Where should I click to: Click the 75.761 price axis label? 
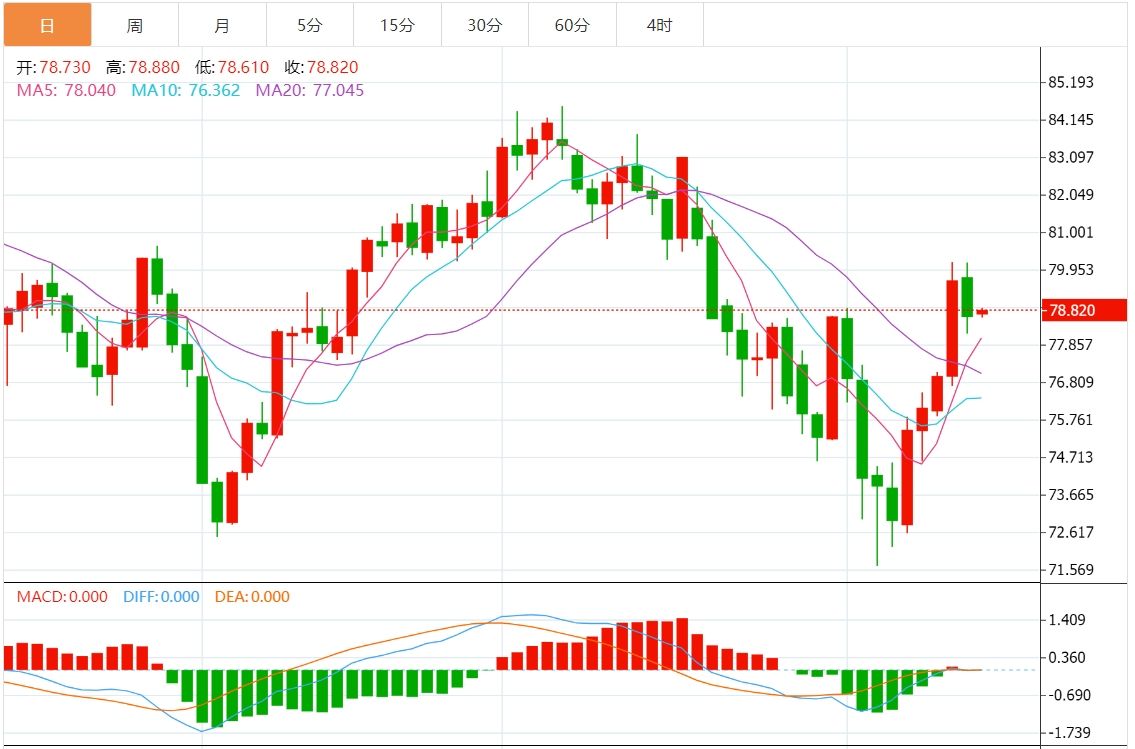coord(1071,420)
